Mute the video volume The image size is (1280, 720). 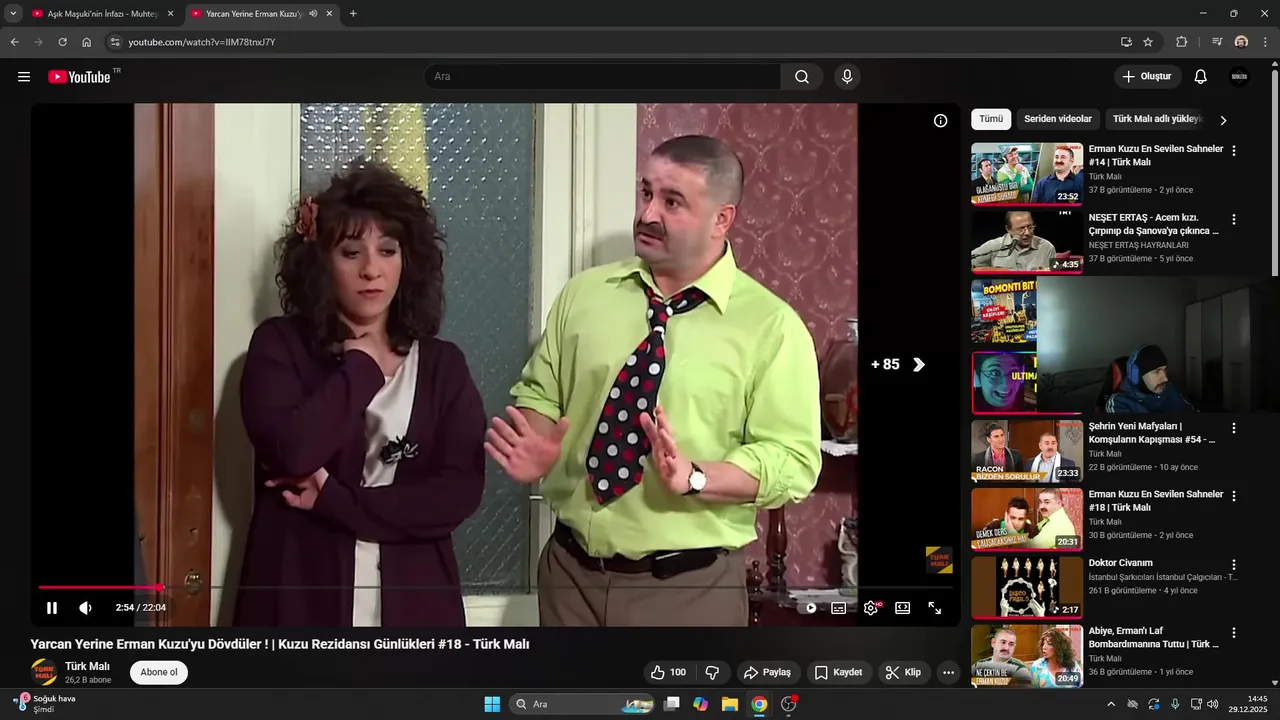[86, 608]
